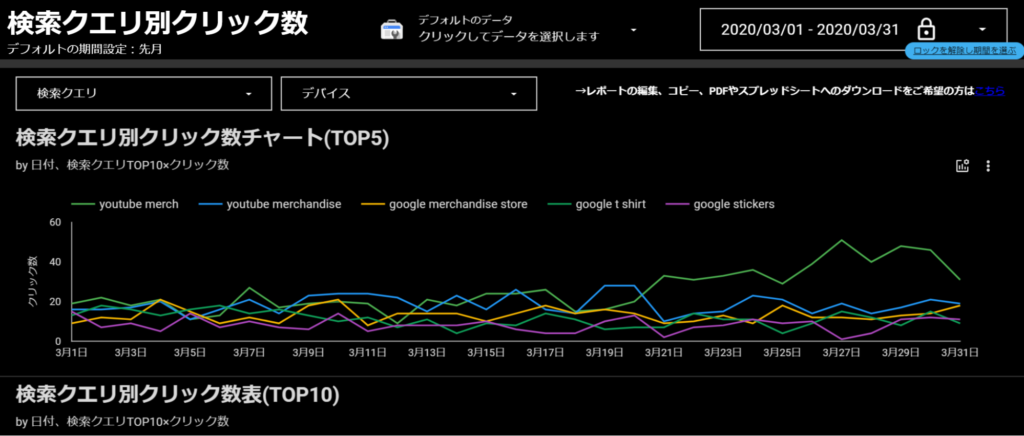Screen dimensions: 1024x436
Task: Open chart export/explore icon
Action: (x=962, y=166)
